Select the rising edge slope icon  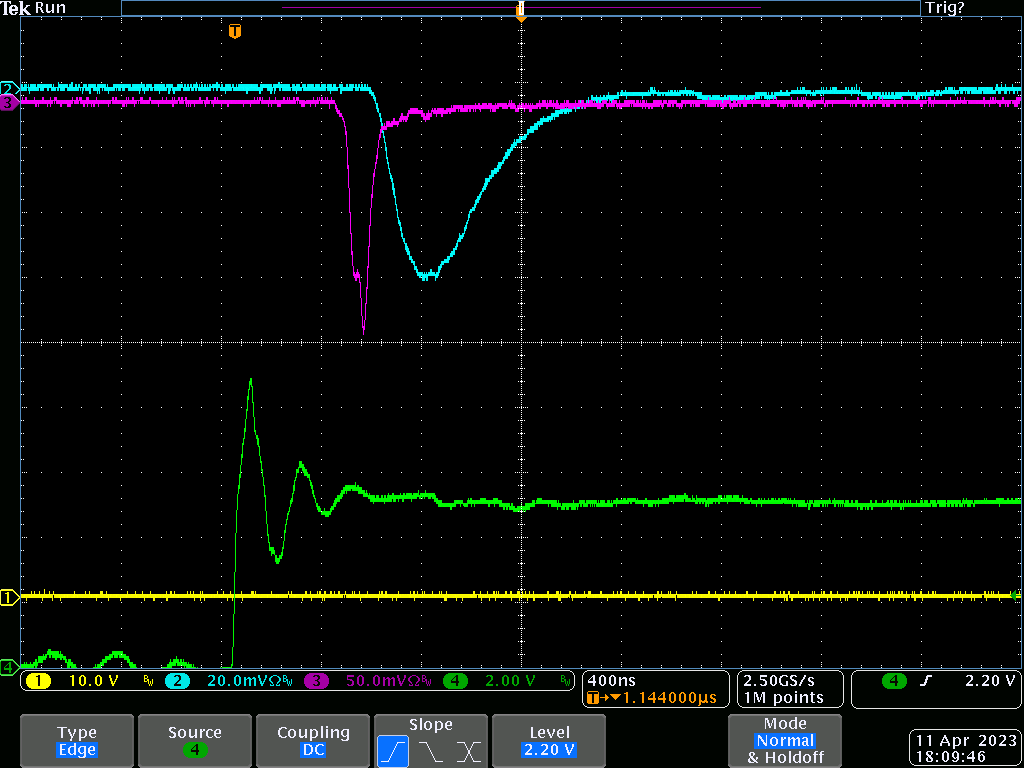(x=392, y=750)
